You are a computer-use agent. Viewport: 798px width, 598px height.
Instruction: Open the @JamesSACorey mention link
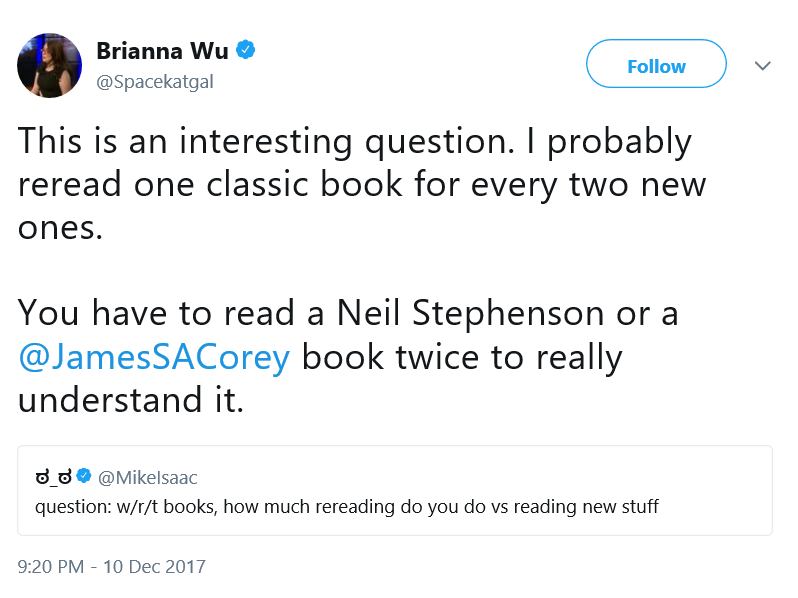(154, 357)
